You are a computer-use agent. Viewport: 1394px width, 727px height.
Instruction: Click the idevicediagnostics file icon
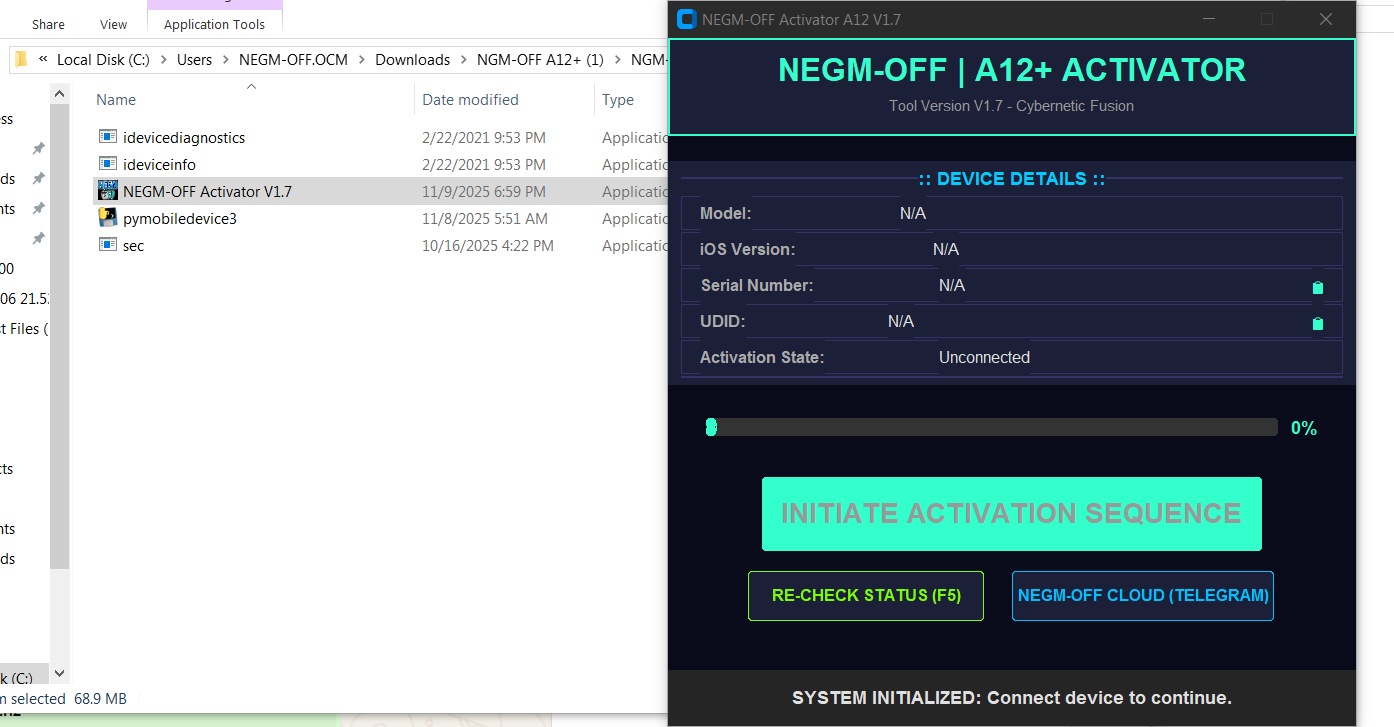(x=108, y=137)
